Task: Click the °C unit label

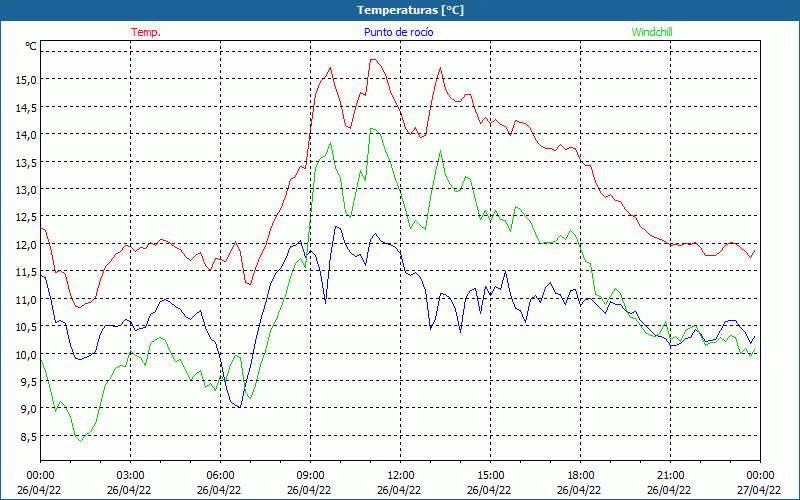Action: pyautogui.click(x=31, y=46)
